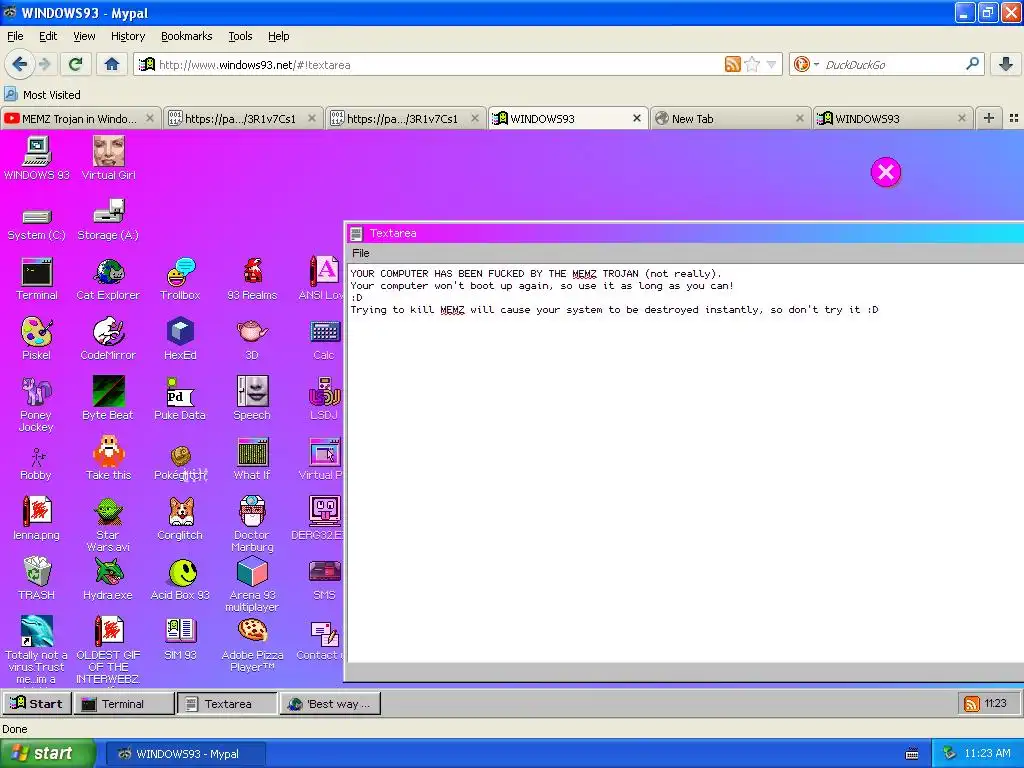Open the downloads arrow button
Viewport: 1024px width, 768px height.
click(x=1006, y=64)
